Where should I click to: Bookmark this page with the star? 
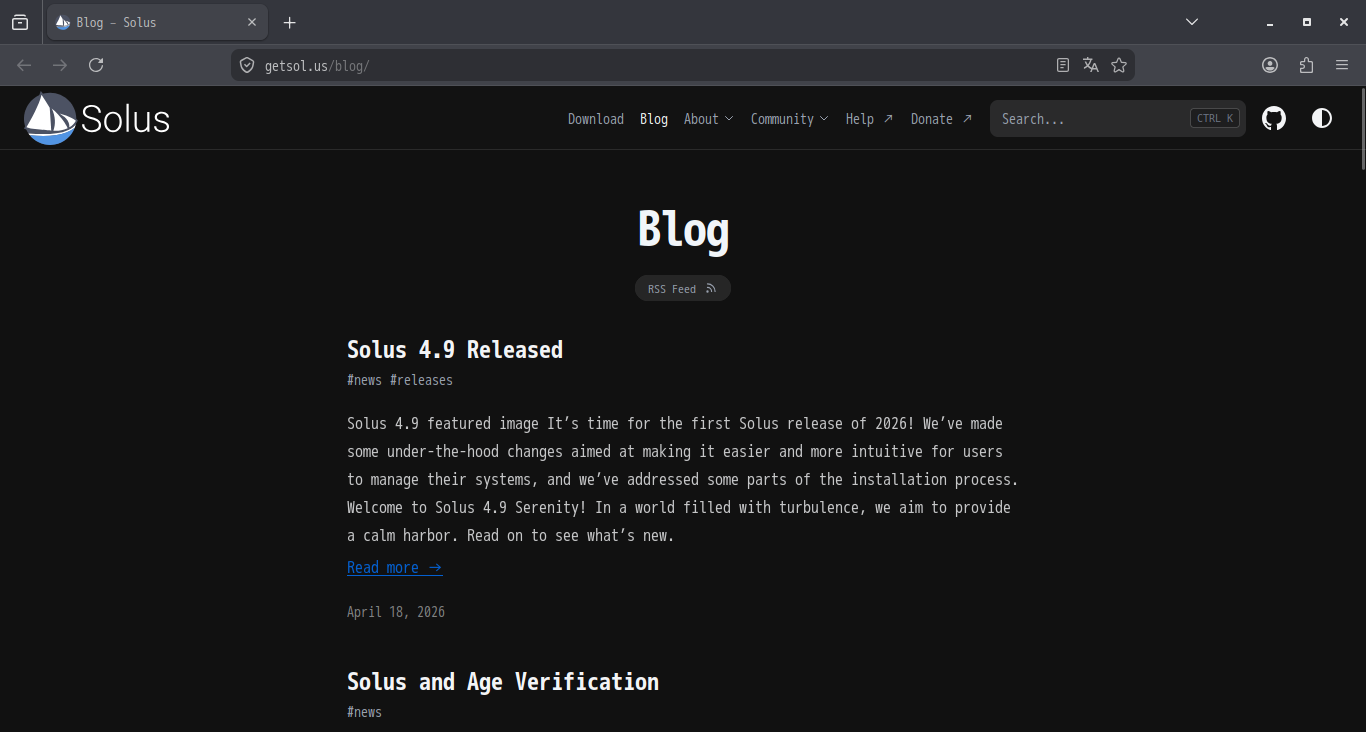coord(1119,65)
